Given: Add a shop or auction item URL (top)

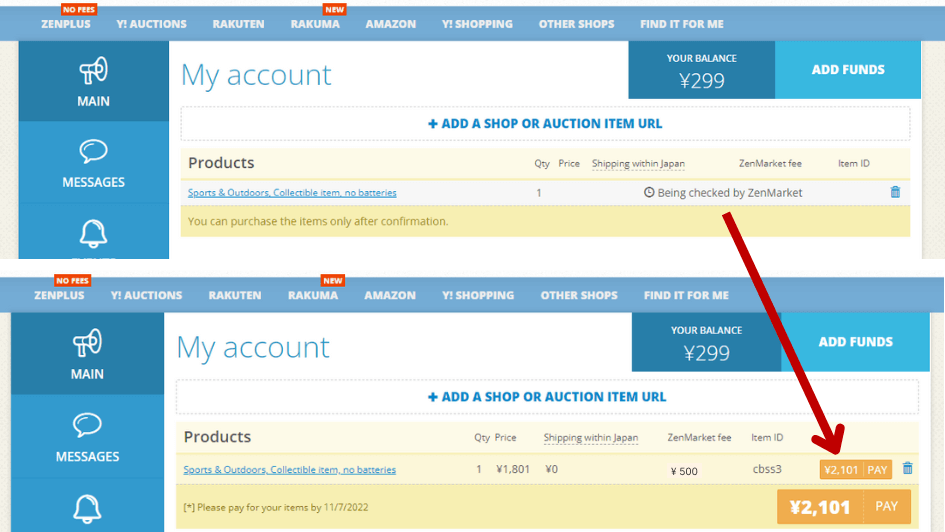Looking at the screenshot, I should point(545,124).
